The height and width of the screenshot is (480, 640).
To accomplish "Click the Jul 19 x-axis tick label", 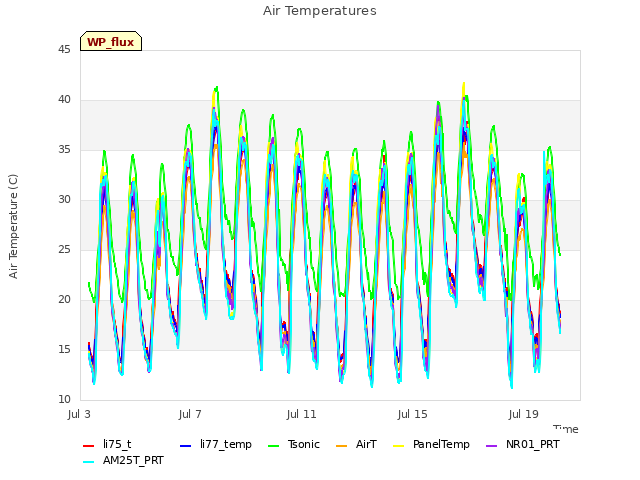I will pyautogui.click(x=524, y=414).
